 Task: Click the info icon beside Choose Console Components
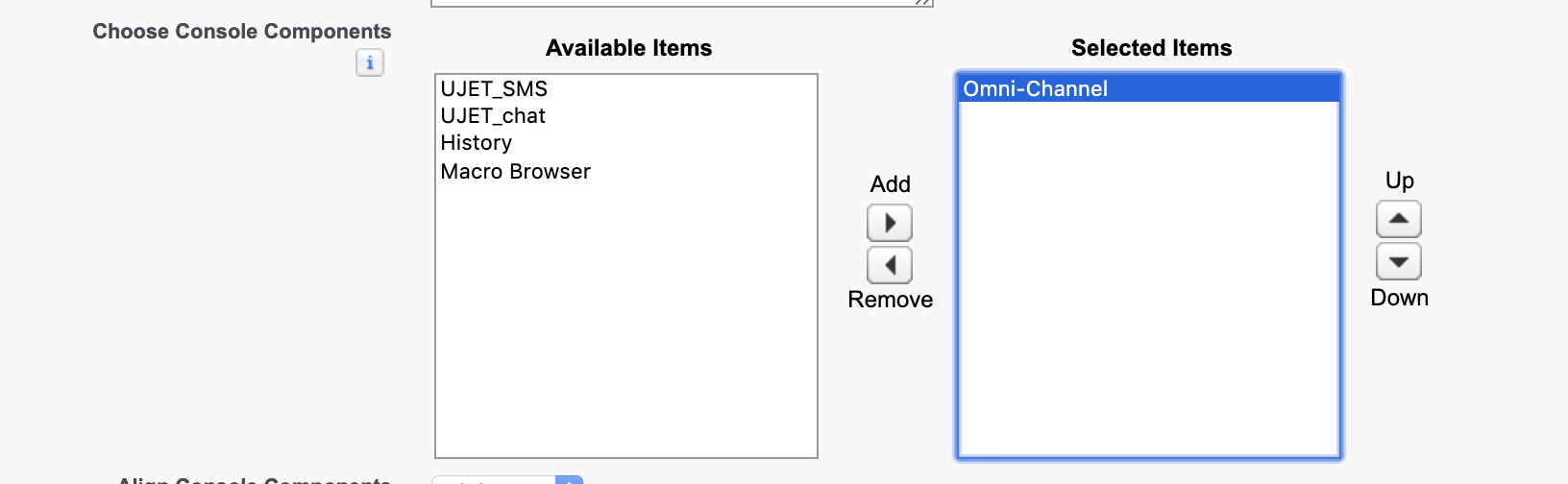coord(370,62)
